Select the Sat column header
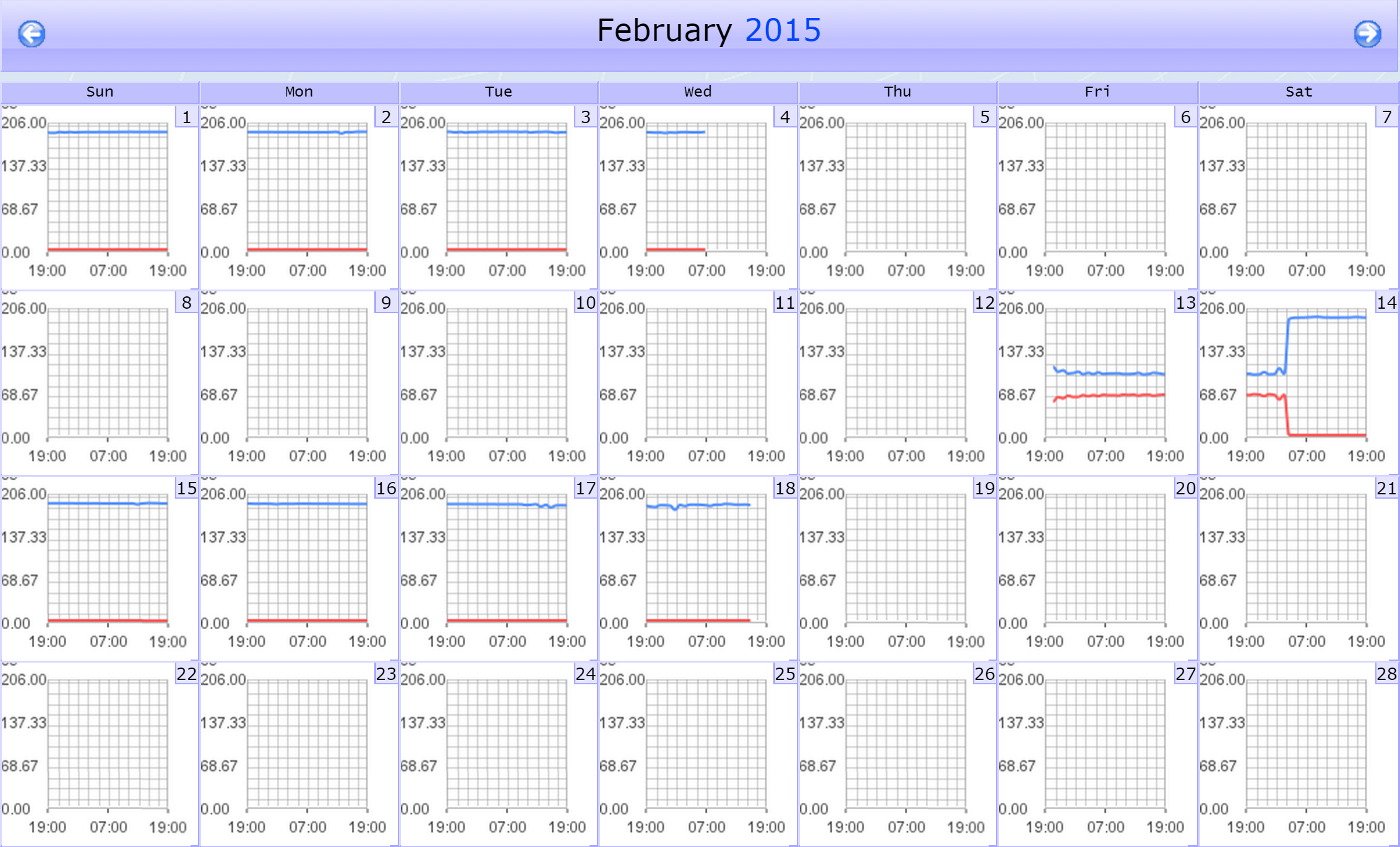The width and height of the screenshot is (1400, 847). (x=1299, y=92)
